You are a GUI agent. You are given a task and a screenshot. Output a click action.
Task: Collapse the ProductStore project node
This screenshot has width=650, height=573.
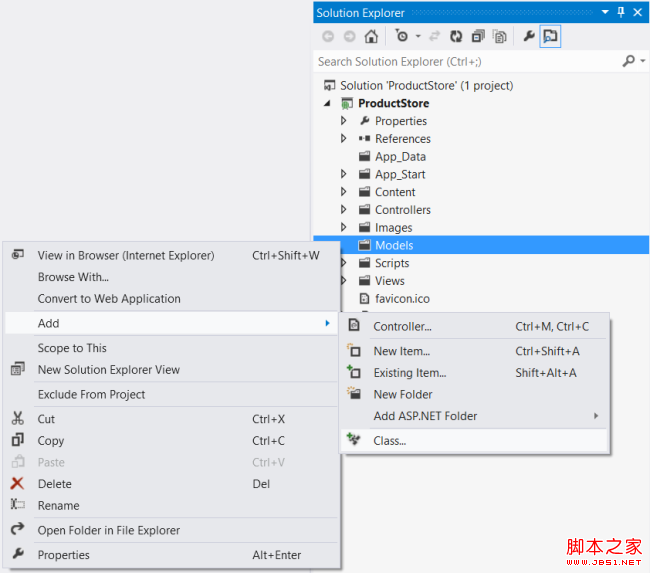[327, 103]
